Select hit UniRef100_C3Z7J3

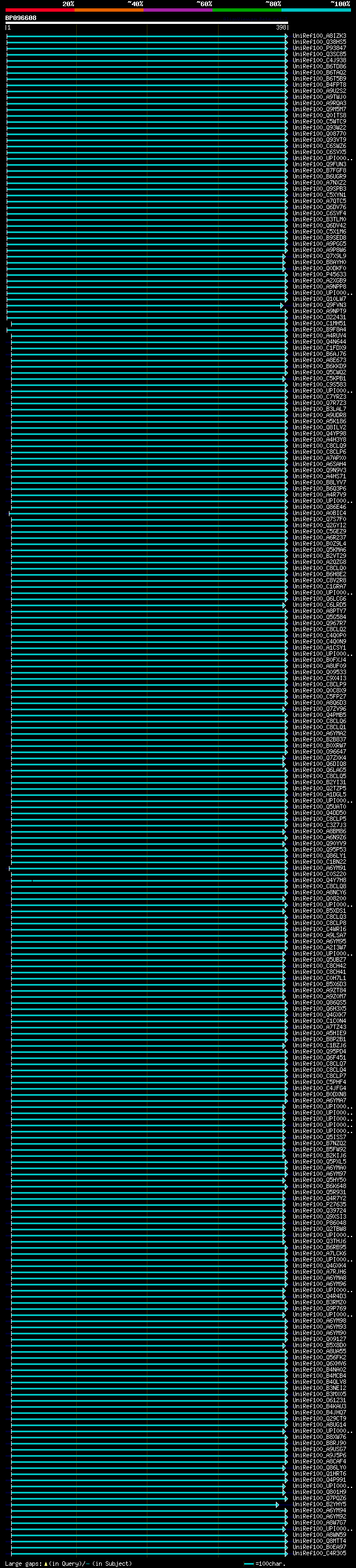click(x=319, y=825)
